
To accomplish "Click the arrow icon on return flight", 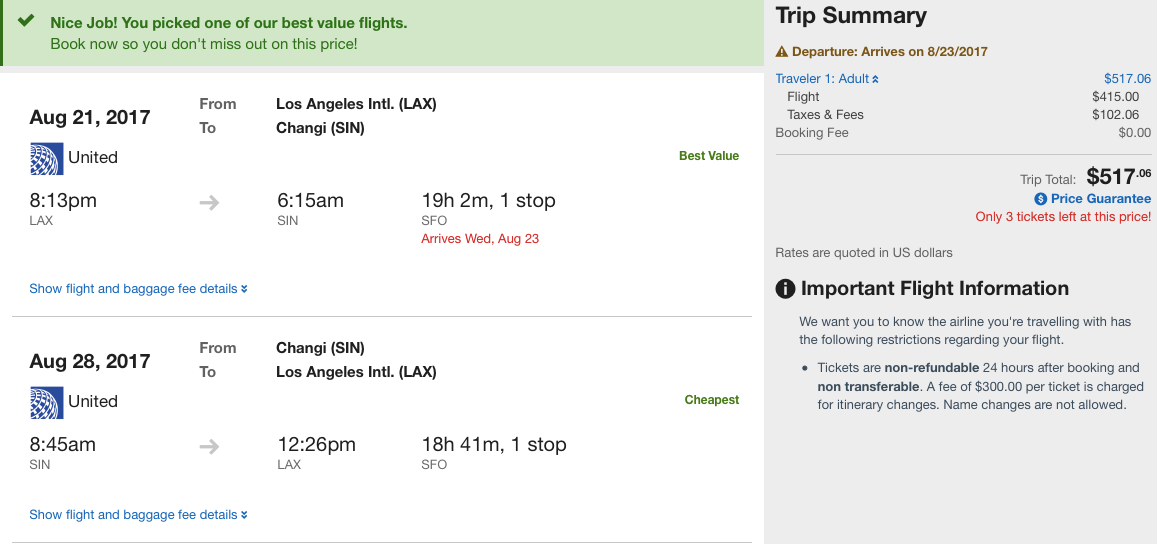I will tap(209, 446).
